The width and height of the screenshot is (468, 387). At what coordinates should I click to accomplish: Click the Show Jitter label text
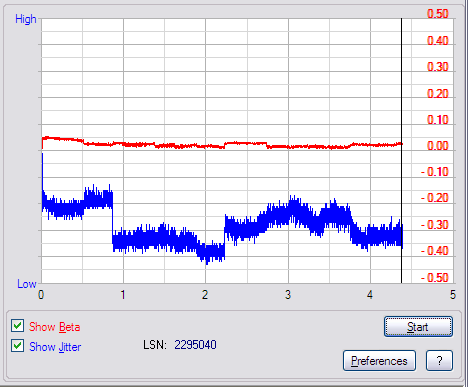tap(55, 347)
